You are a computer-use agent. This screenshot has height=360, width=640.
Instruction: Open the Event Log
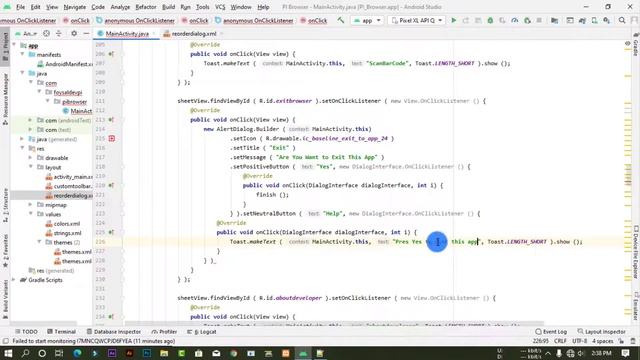[x=551, y=331]
